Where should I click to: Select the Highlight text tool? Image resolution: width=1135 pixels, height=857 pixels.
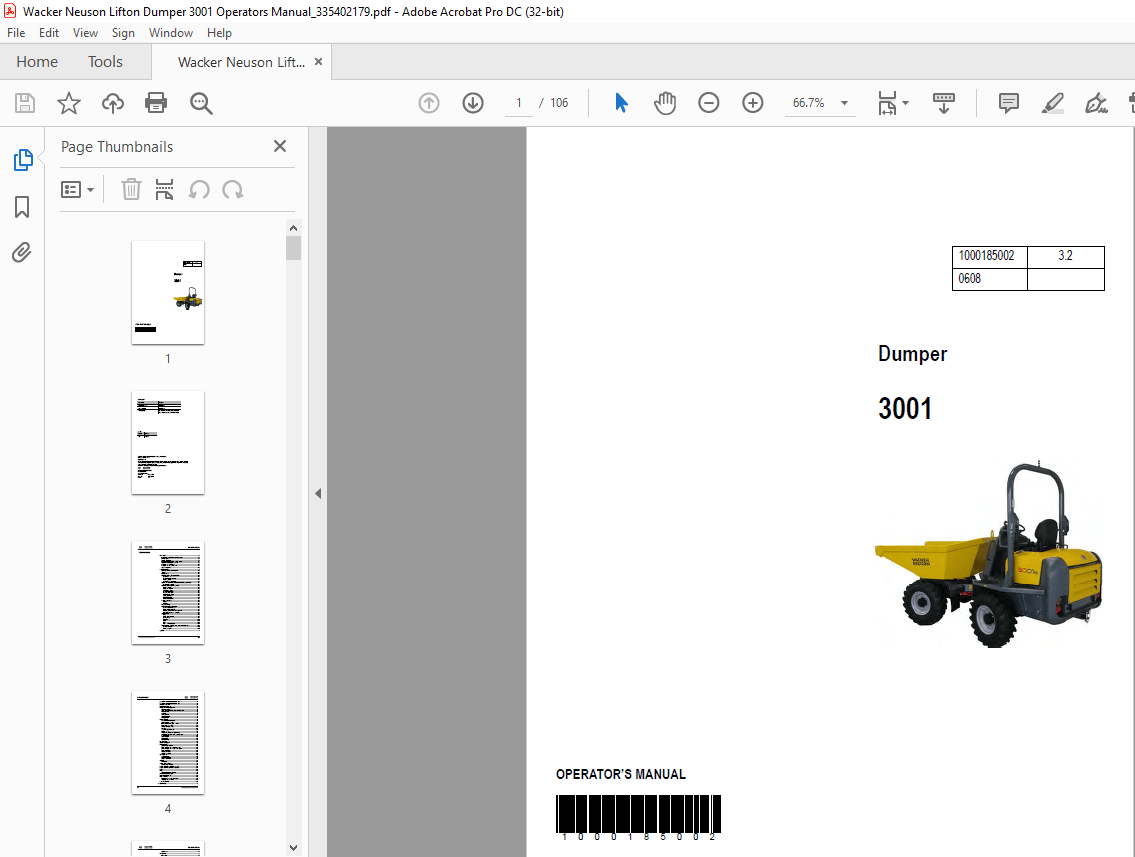coord(1052,103)
